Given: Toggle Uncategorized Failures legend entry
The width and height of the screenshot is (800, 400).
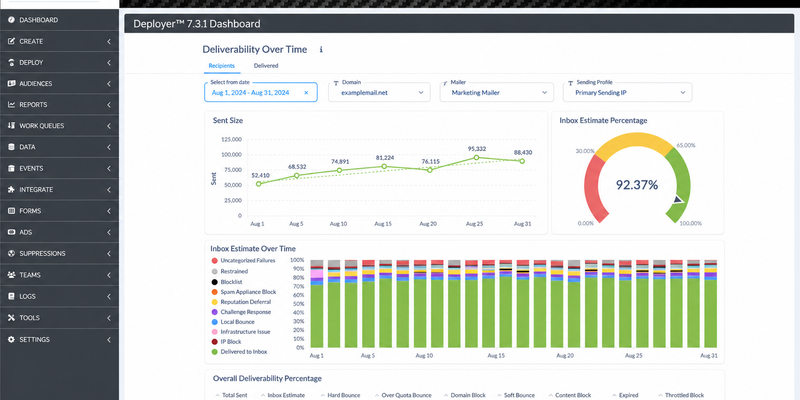Looking at the screenshot, I should 243,261.
